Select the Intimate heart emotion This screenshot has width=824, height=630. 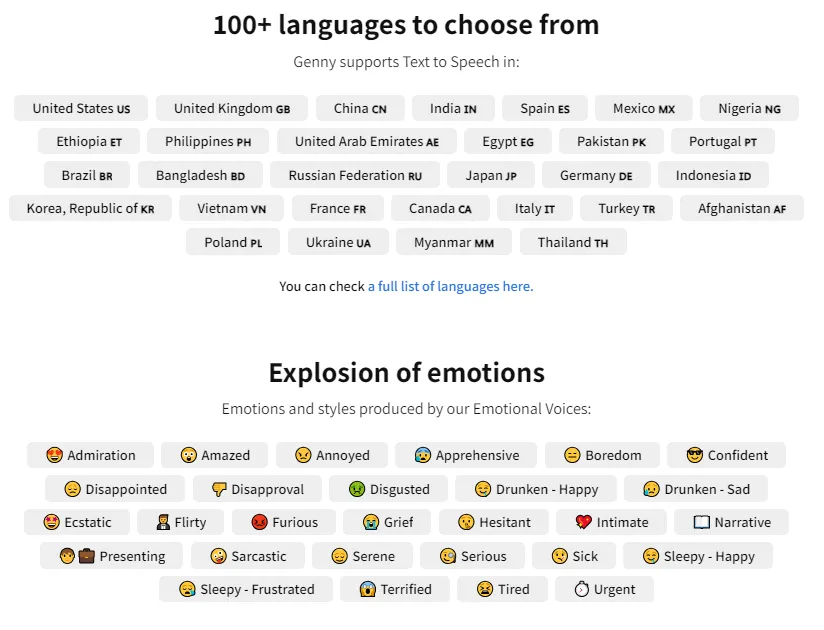[611, 521]
